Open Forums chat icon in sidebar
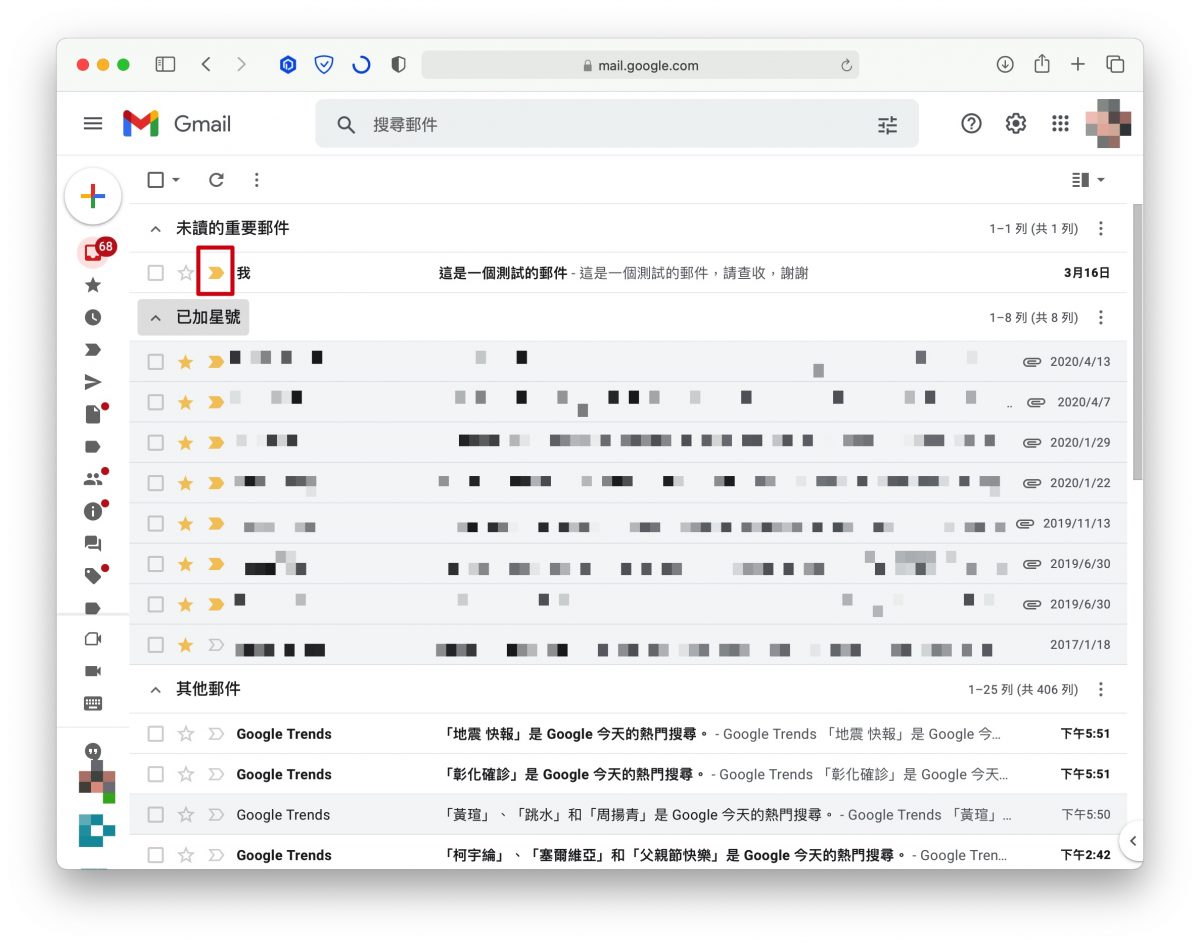The width and height of the screenshot is (1200, 944). [93, 543]
